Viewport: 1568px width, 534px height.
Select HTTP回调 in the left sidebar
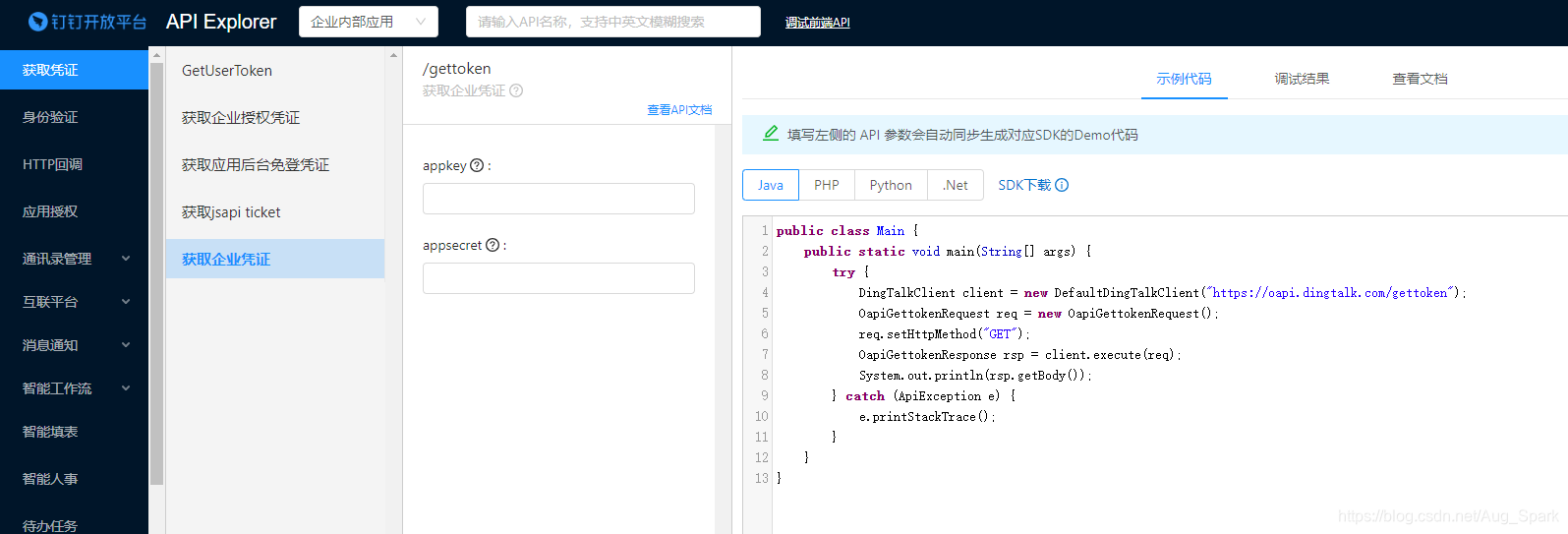click(x=74, y=164)
